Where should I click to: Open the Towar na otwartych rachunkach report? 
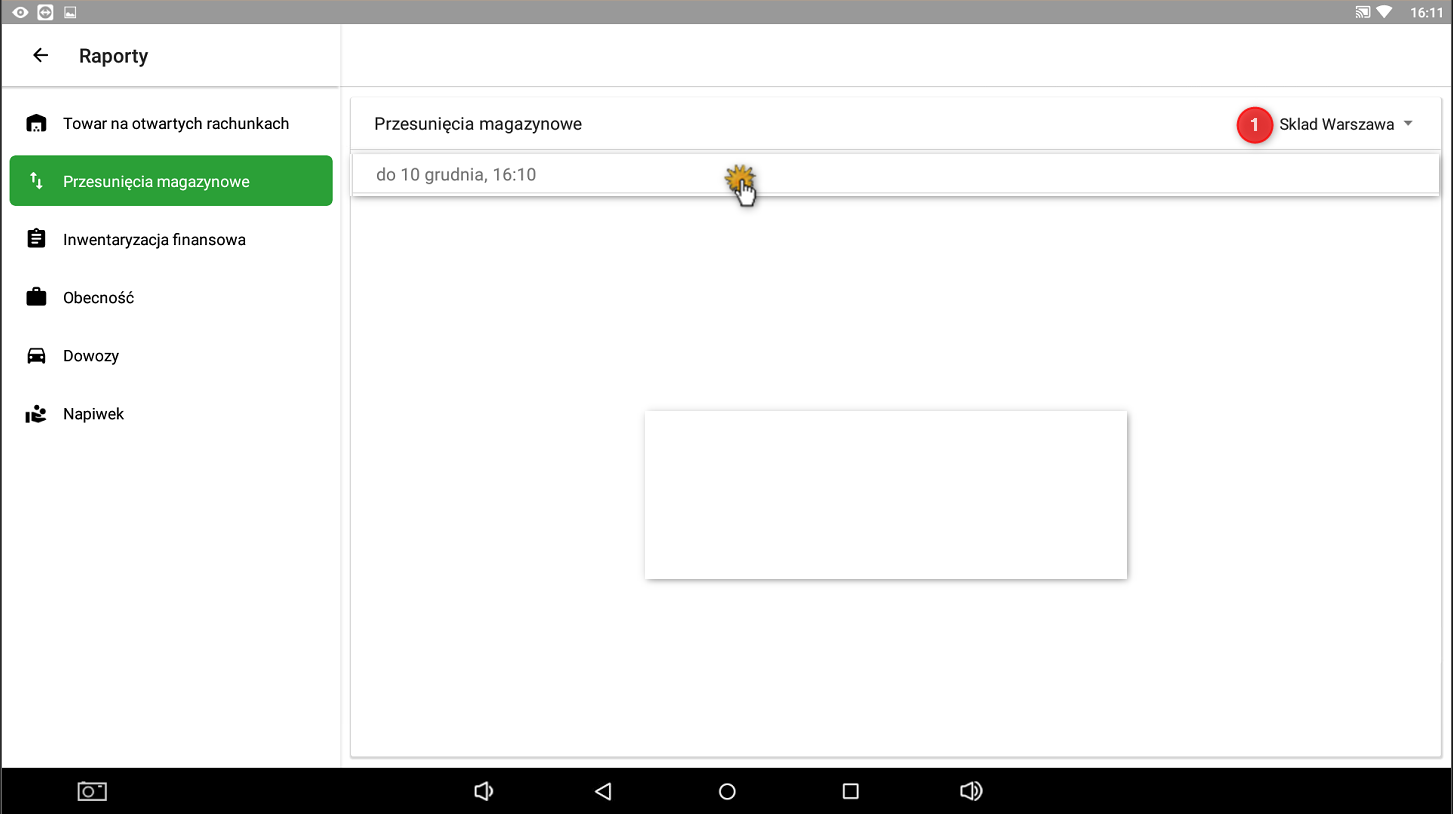tap(176, 124)
